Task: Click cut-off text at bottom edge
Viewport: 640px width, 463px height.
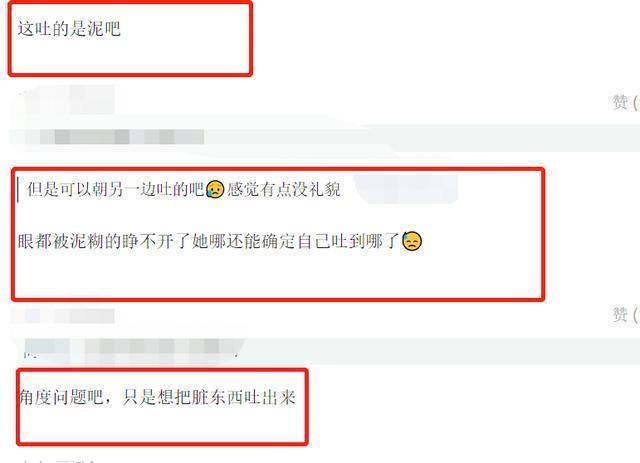Action: tap(57, 461)
